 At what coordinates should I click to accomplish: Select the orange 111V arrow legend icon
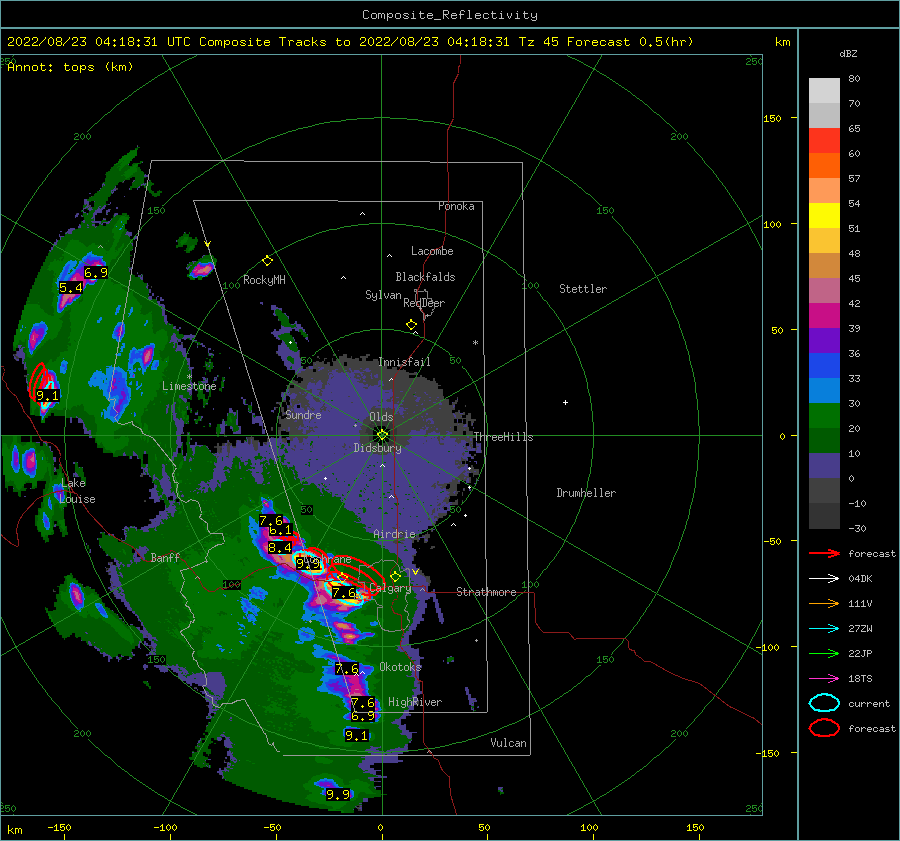pyautogui.click(x=824, y=603)
